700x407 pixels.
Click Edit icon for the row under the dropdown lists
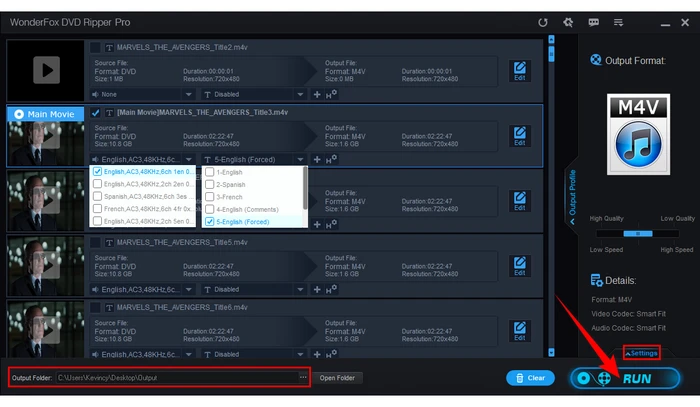520,201
